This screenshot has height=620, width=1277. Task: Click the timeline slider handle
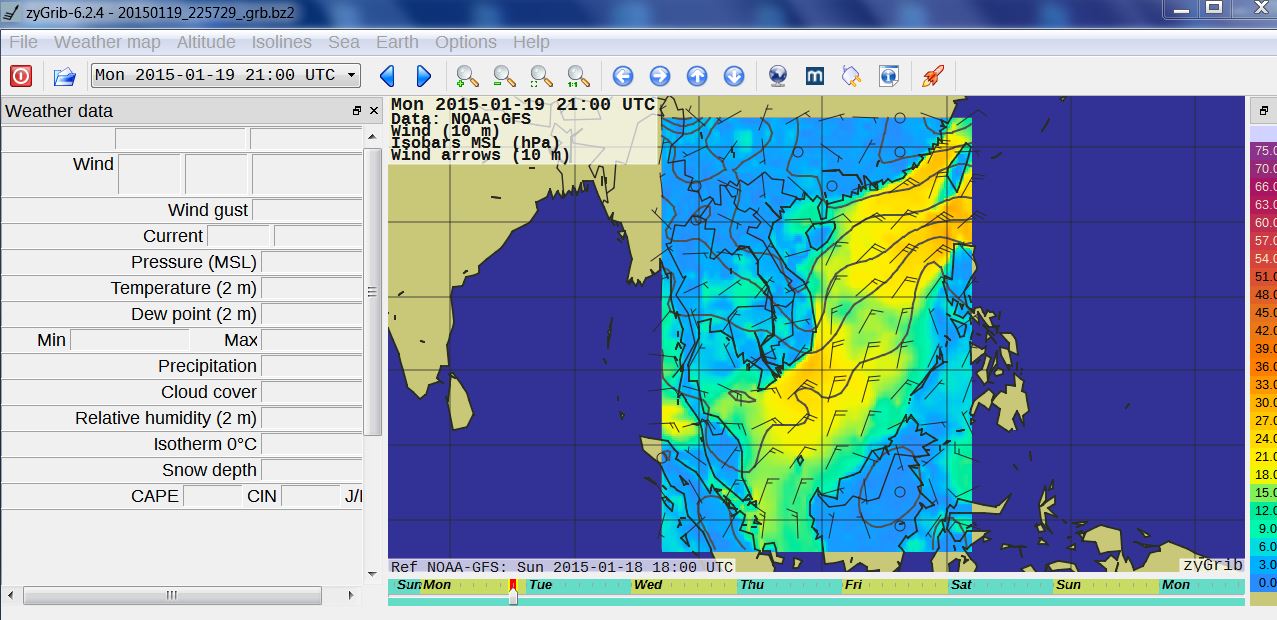(513, 595)
